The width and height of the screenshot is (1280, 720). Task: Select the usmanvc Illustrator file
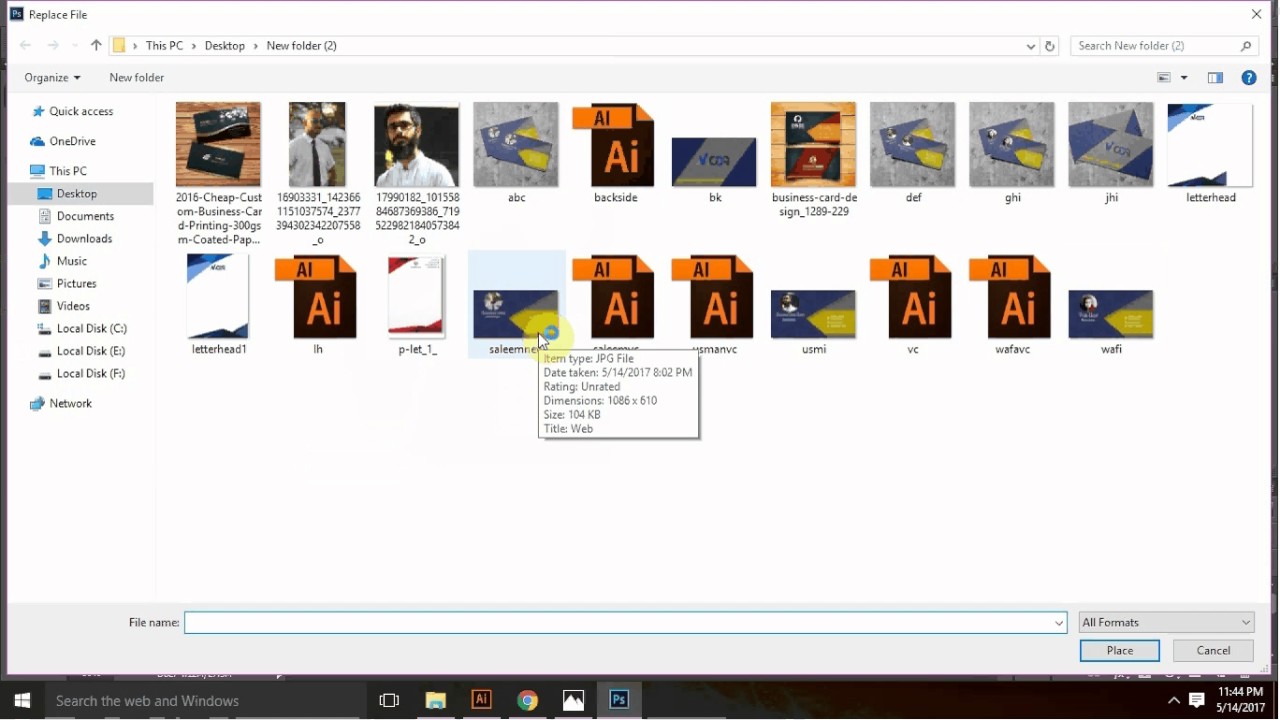[714, 305]
